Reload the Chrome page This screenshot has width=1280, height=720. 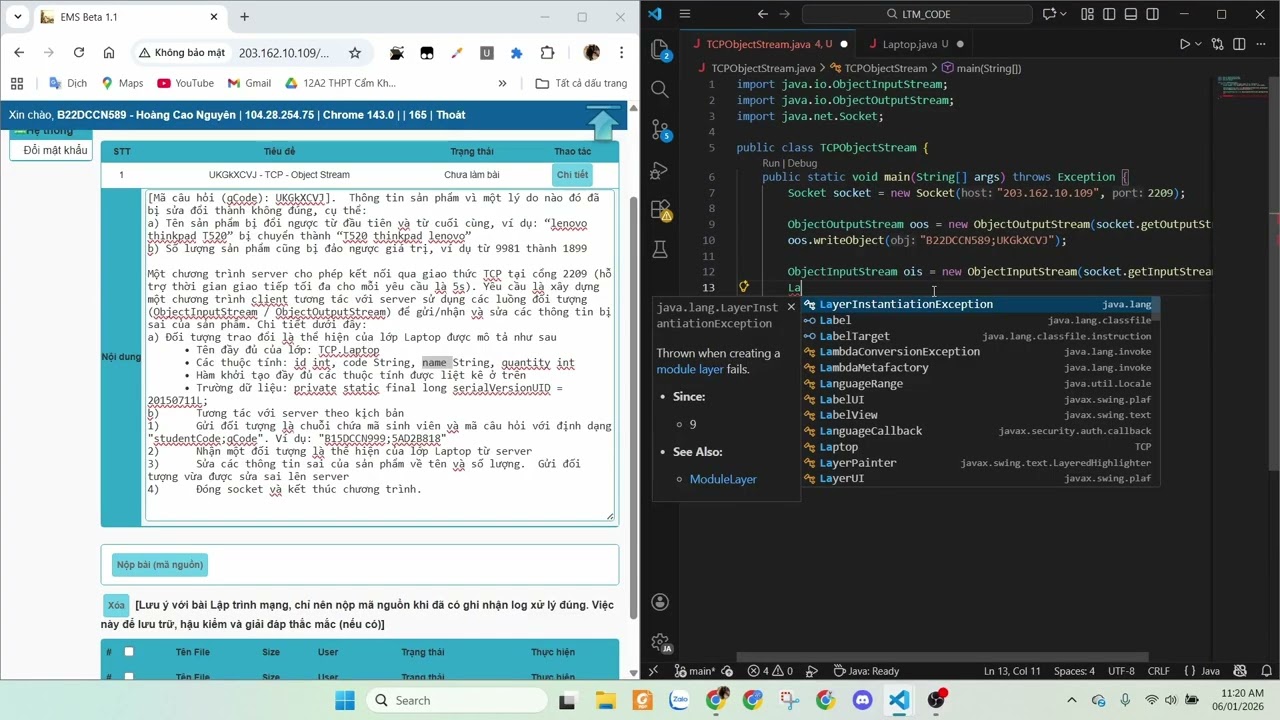click(x=79, y=53)
